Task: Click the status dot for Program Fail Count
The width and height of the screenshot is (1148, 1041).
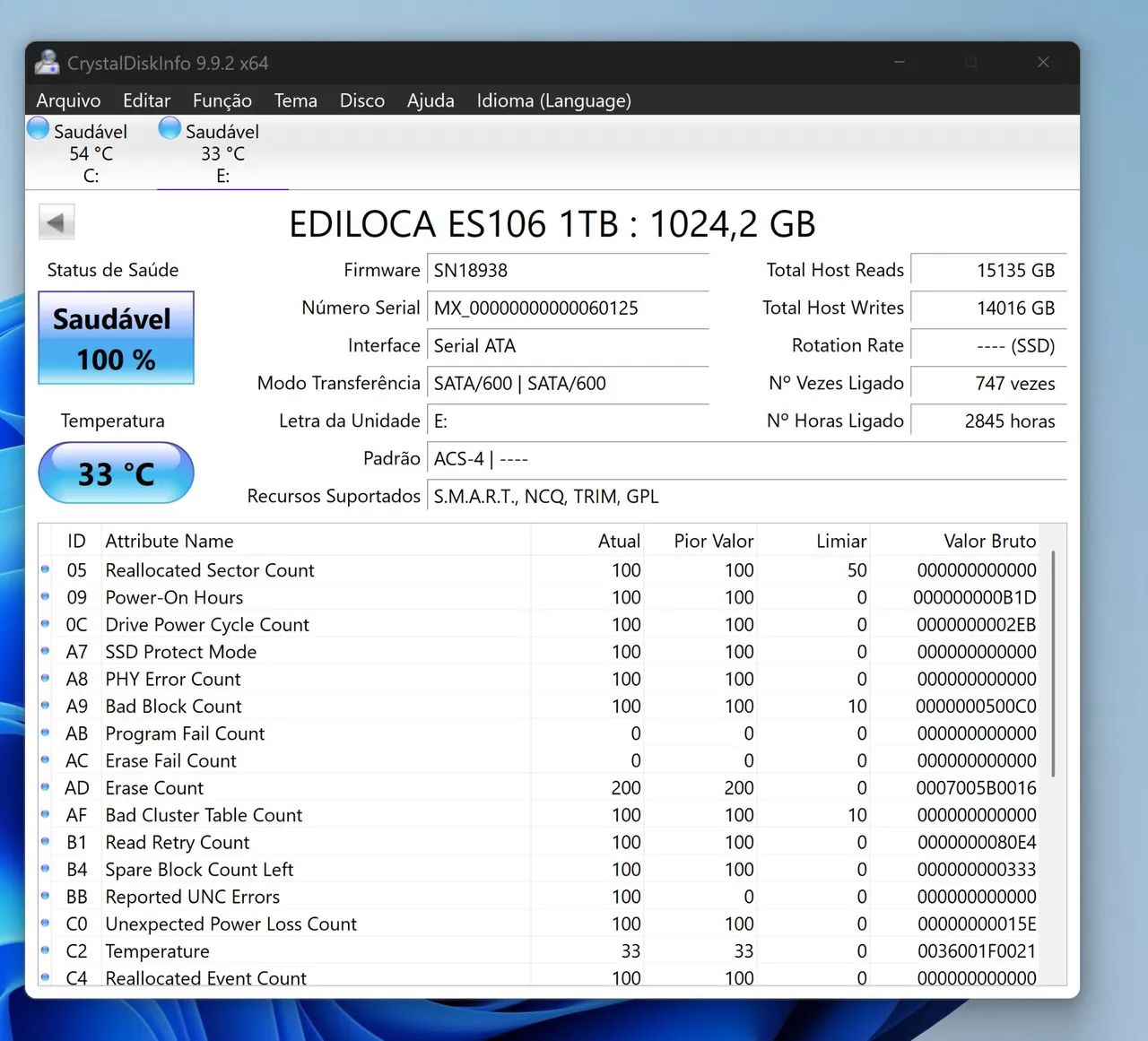Action: click(x=45, y=732)
